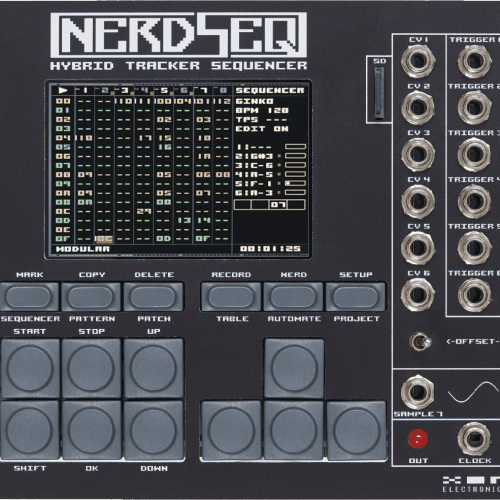500x500 pixels.
Task: Click the MODULAR label in the status bar
Action: pos(83,249)
